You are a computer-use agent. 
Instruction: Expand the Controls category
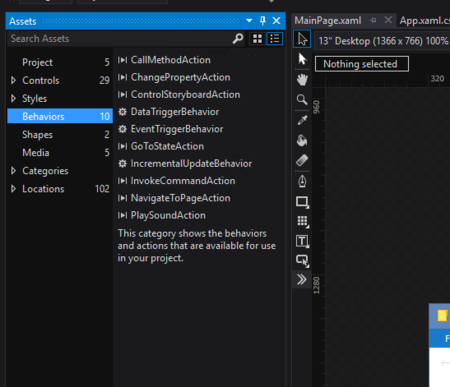tap(13, 80)
